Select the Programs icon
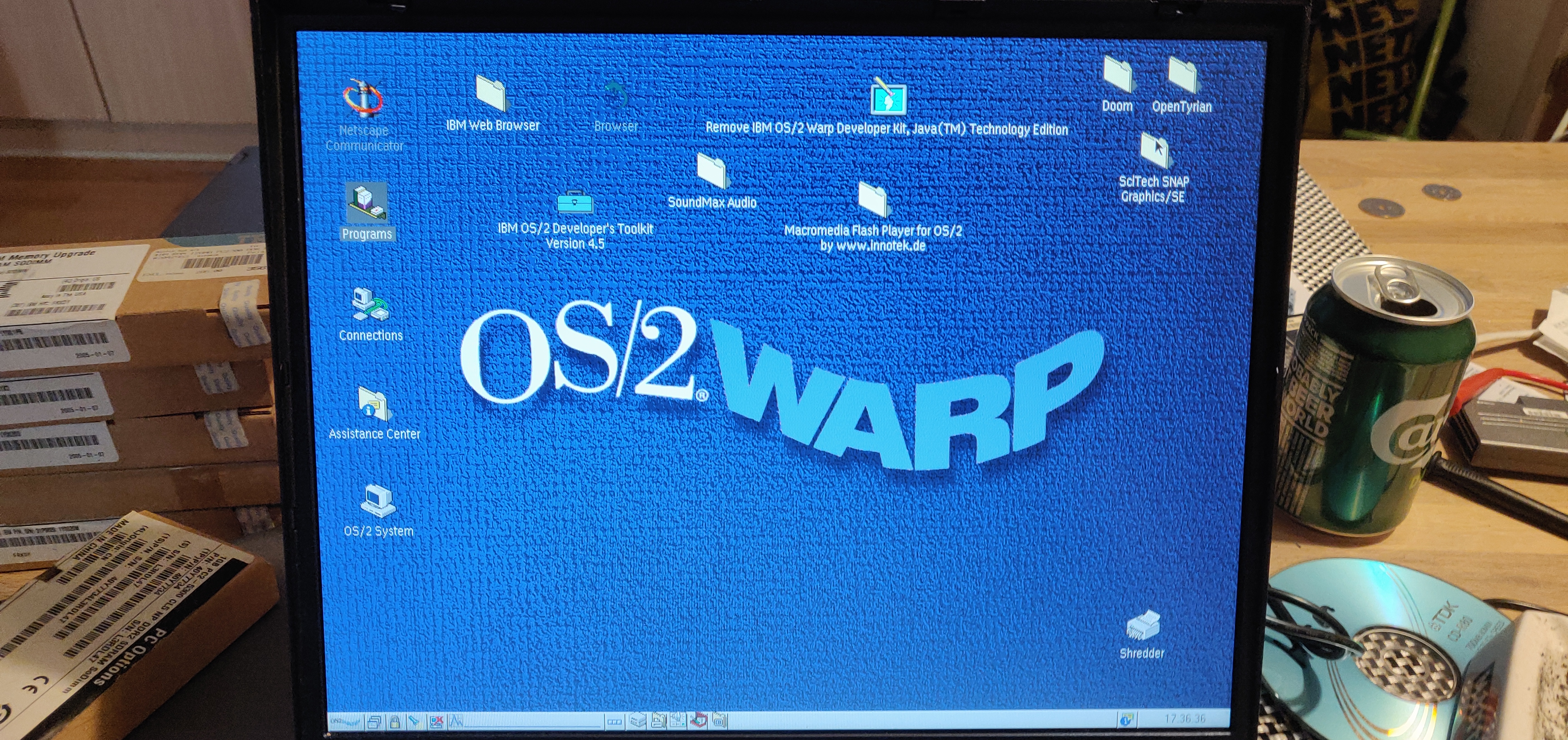This screenshot has width=1568, height=740. 366,203
